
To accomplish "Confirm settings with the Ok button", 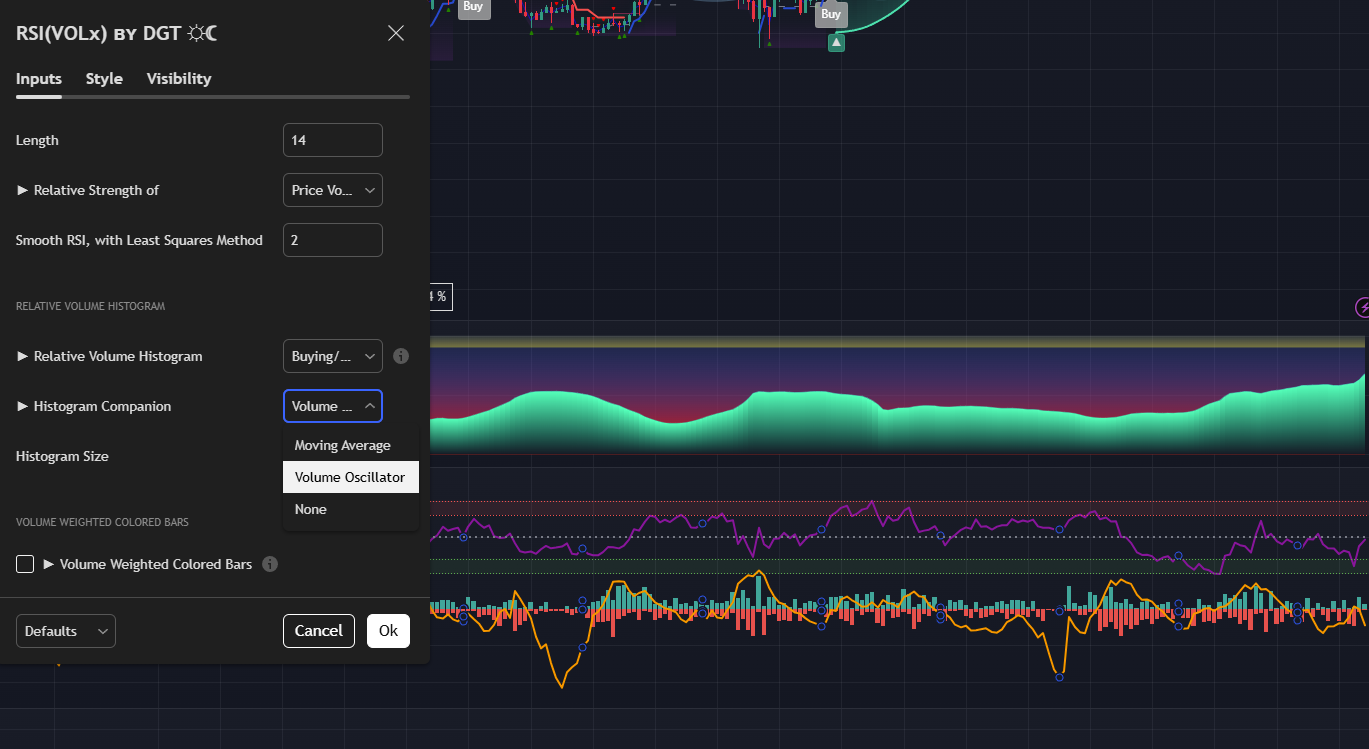I will 388,631.
